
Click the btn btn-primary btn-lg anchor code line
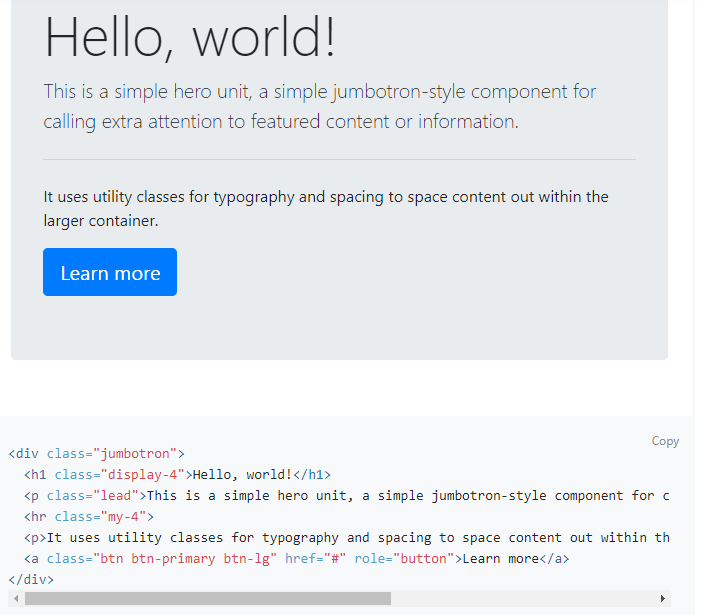pyautogui.click(x=297, y=559)
